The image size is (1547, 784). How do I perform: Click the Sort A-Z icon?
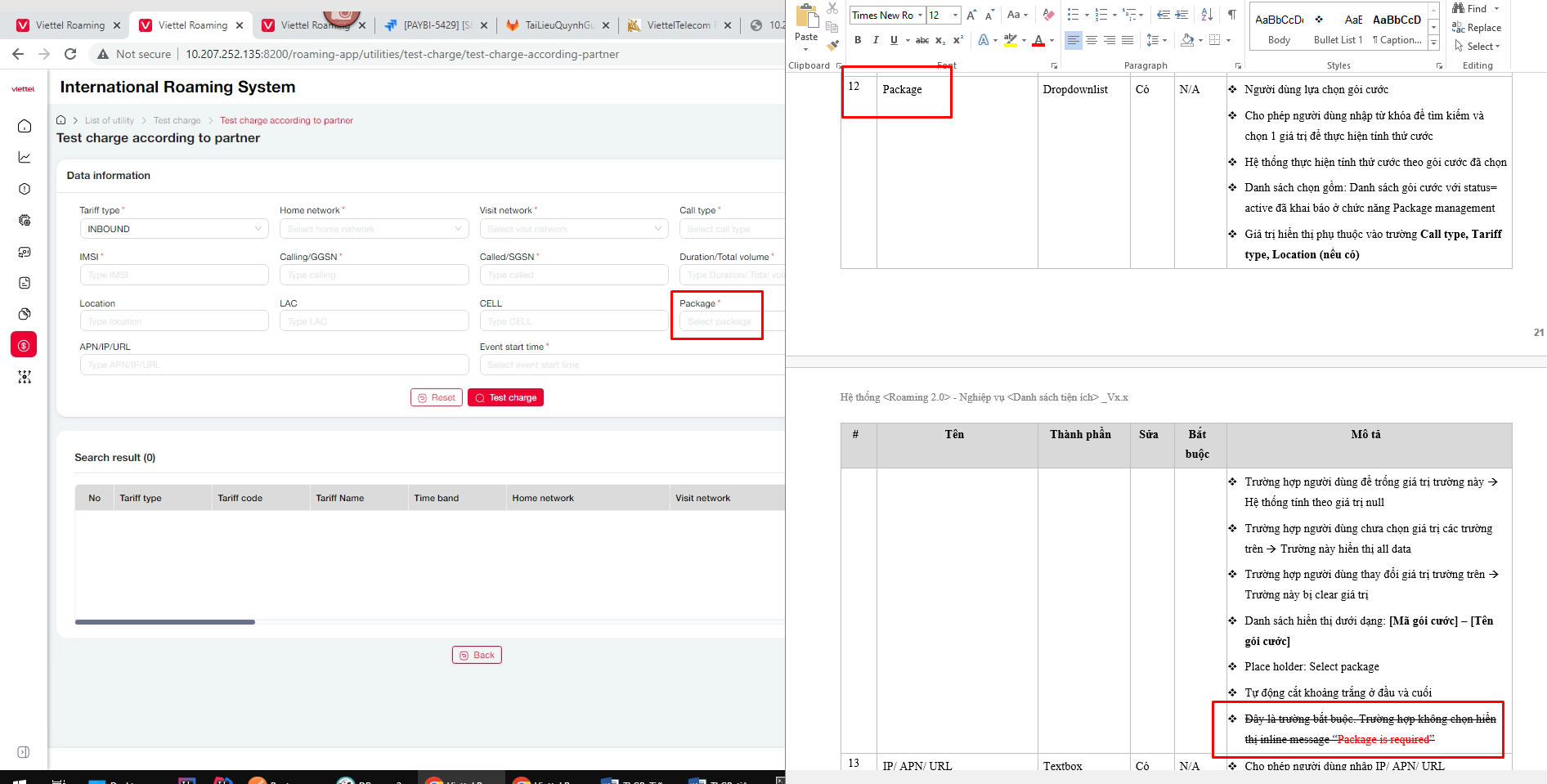(x=1207, y=15)
